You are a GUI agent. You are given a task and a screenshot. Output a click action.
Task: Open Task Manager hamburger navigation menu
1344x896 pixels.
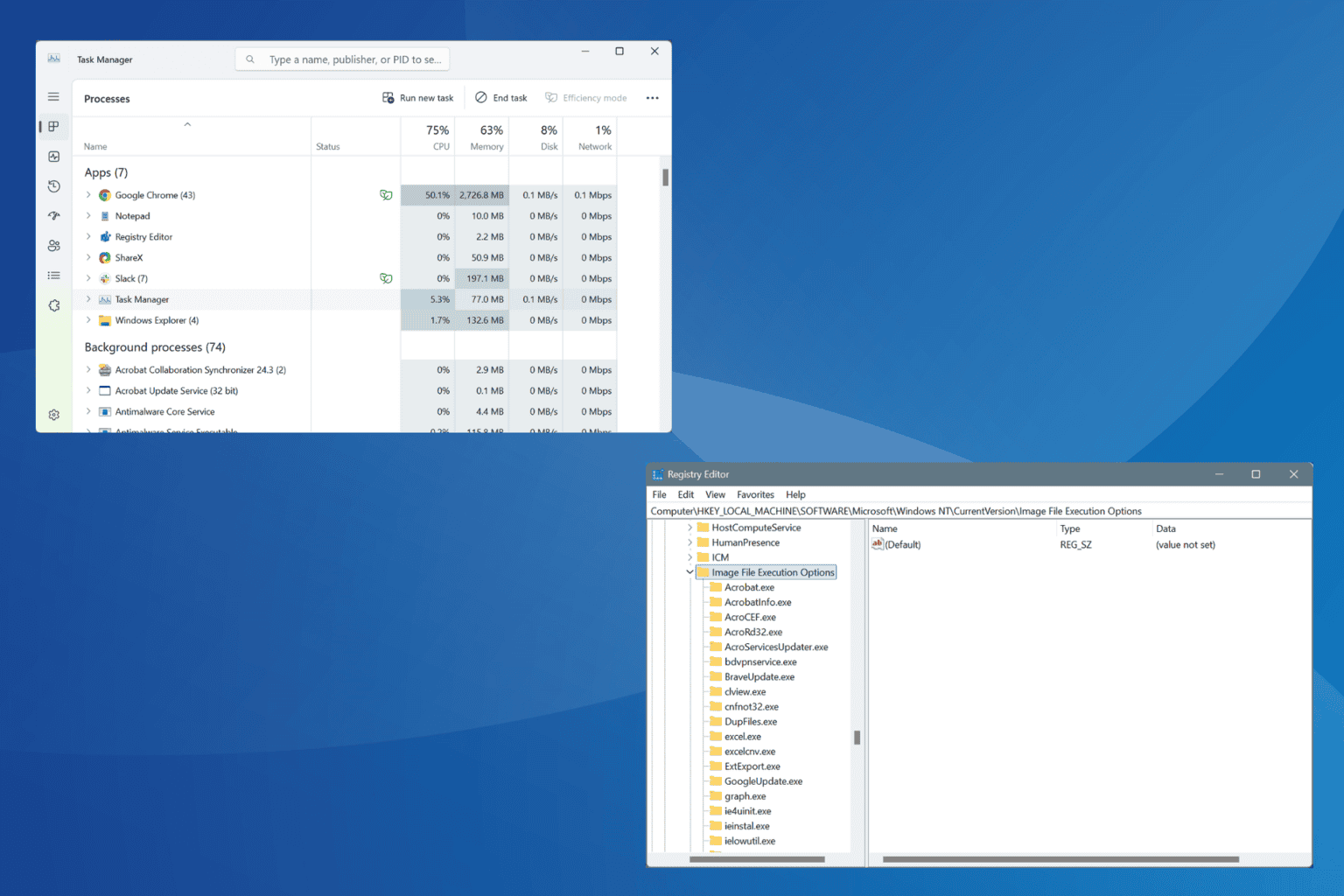pos(53,97)
